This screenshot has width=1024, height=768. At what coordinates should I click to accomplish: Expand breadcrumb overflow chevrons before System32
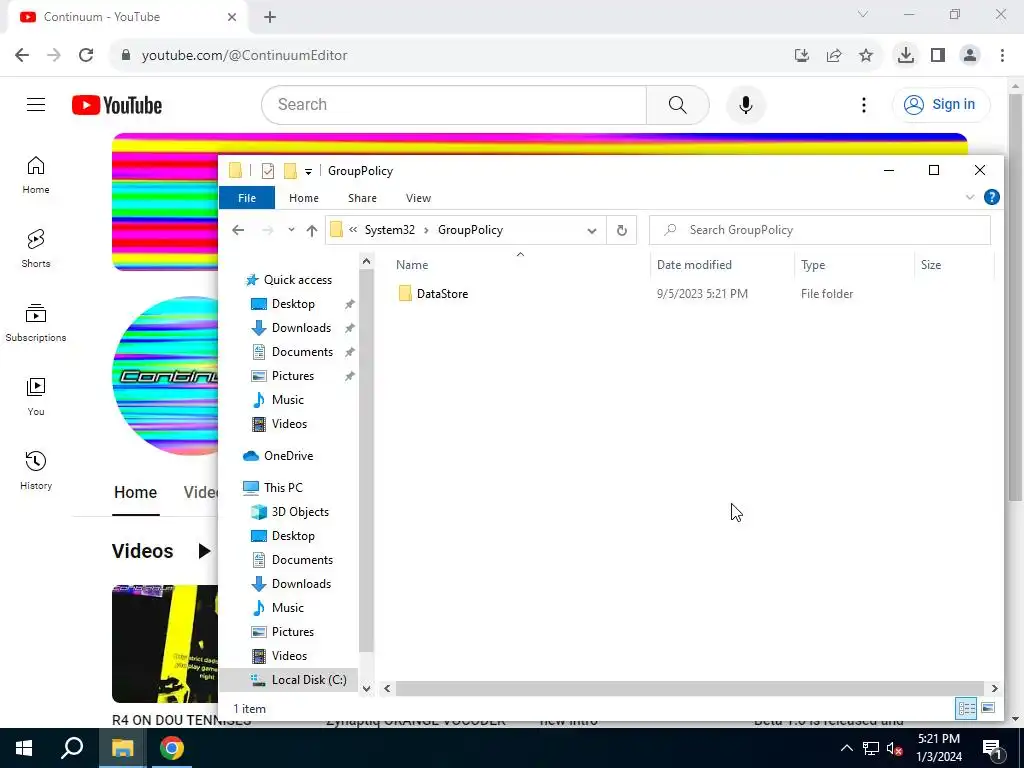click(353, 230)
